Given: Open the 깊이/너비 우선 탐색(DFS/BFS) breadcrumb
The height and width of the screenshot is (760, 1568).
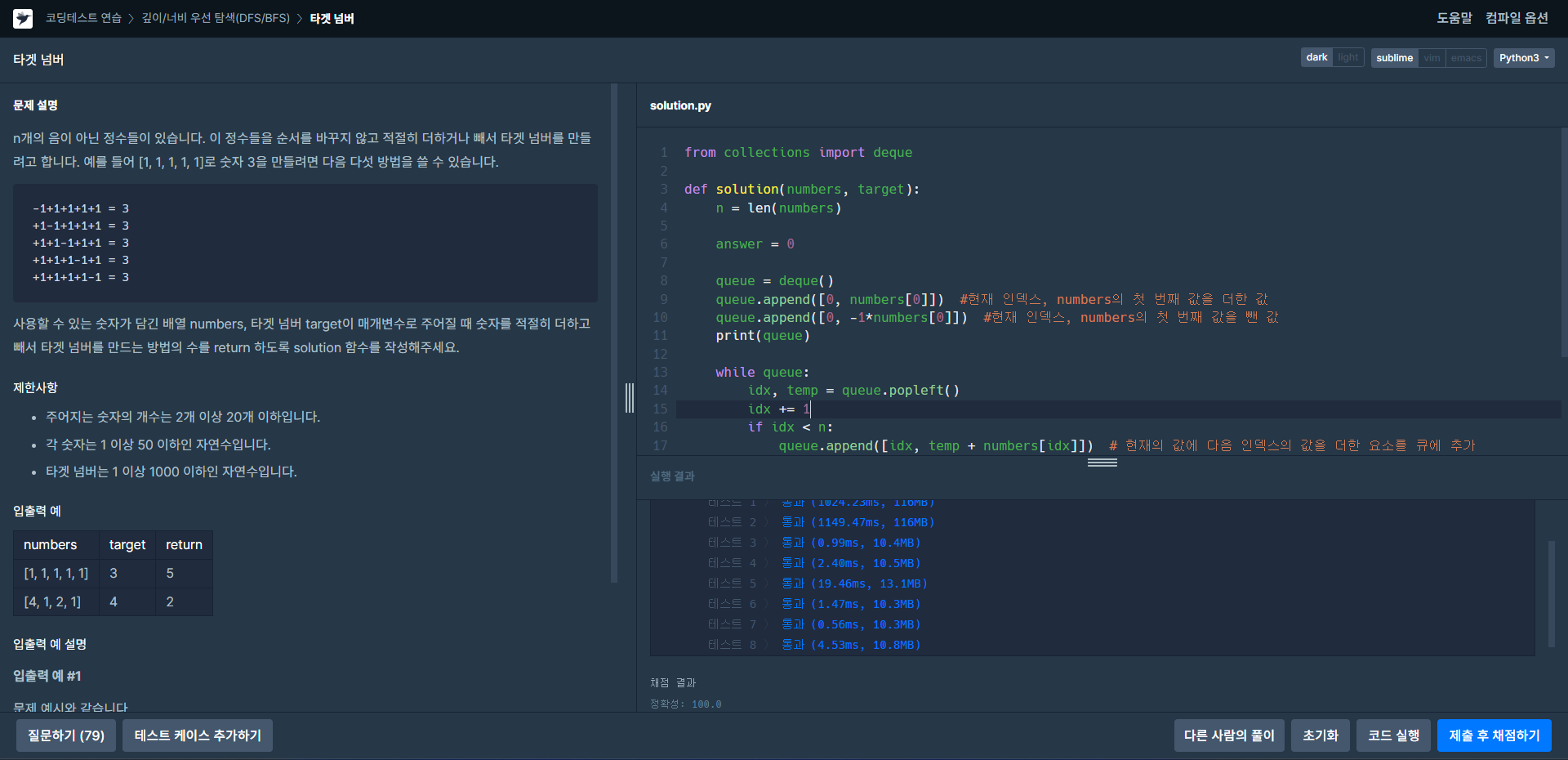Looking at the screenshot, I should (216, 18).
